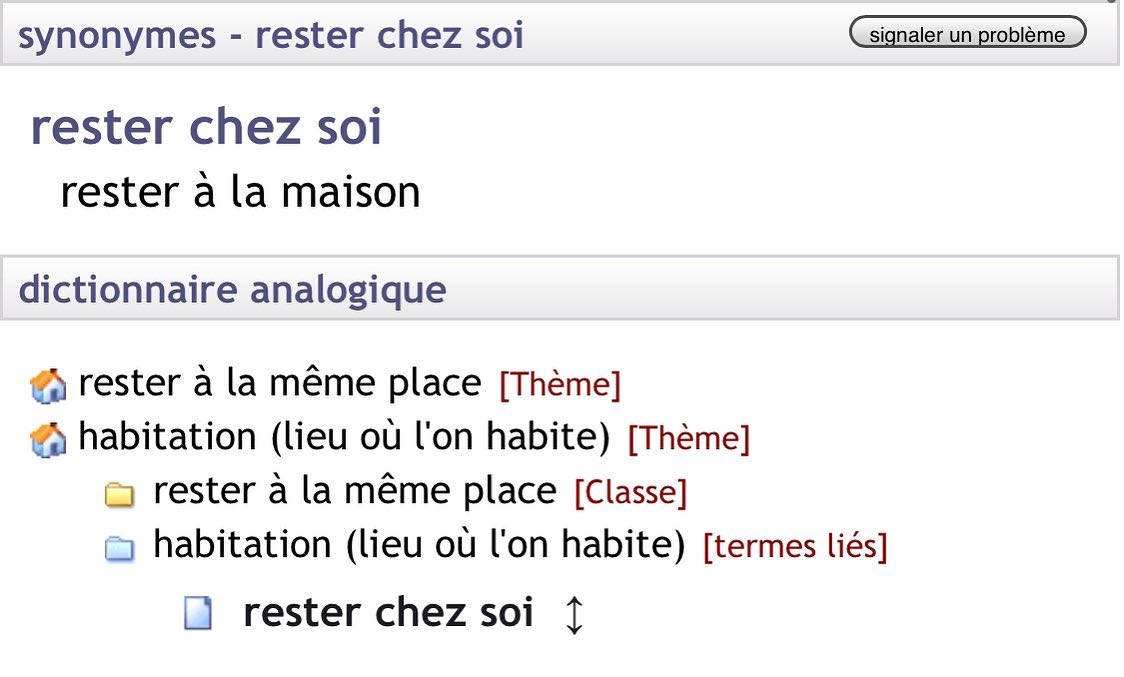Open the 'rester à la maison' synonym
Image resolution: width=1124 pixels, height=677 pixels.
point(240,192)
